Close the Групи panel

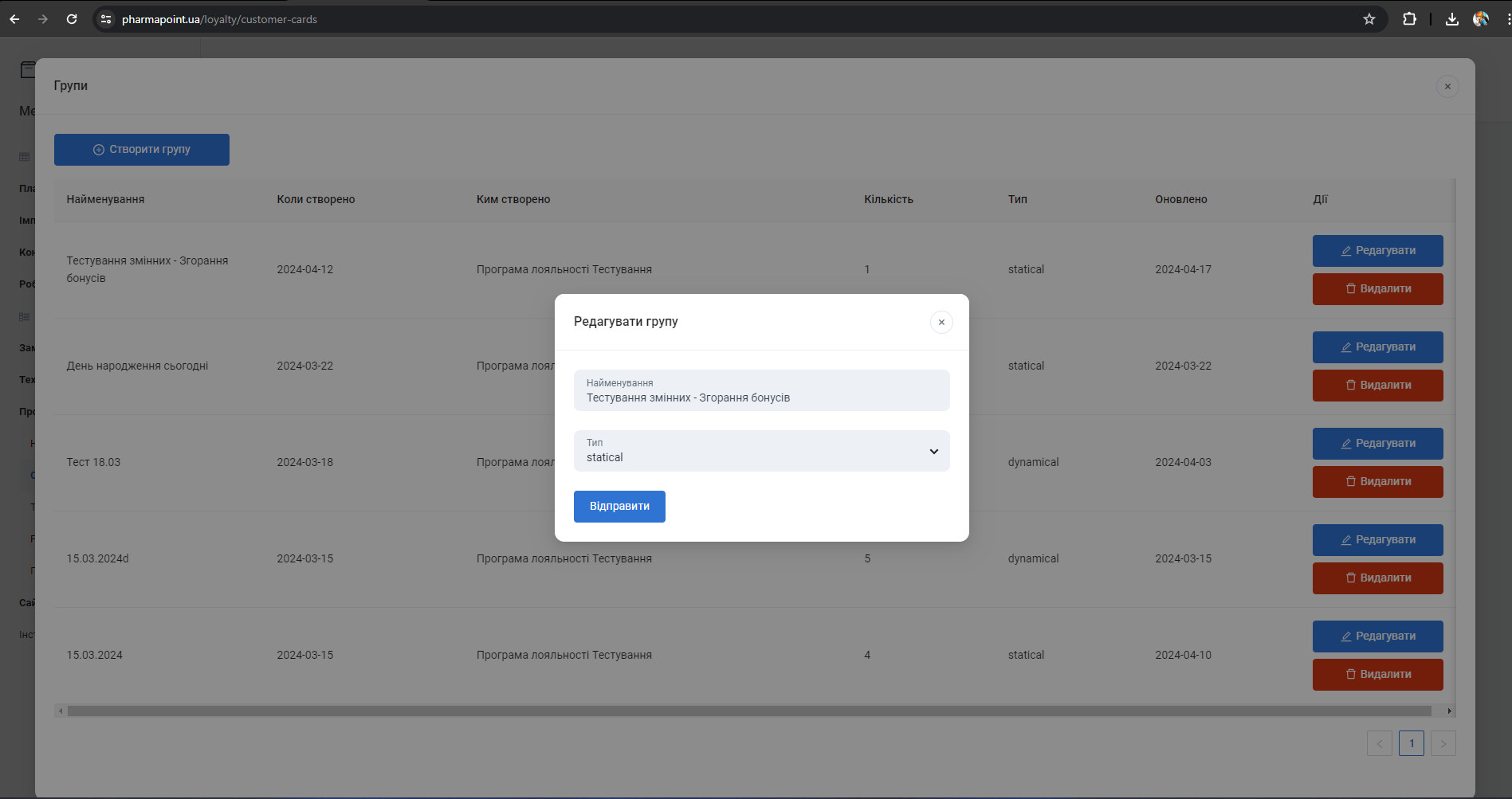(1447, 86)
